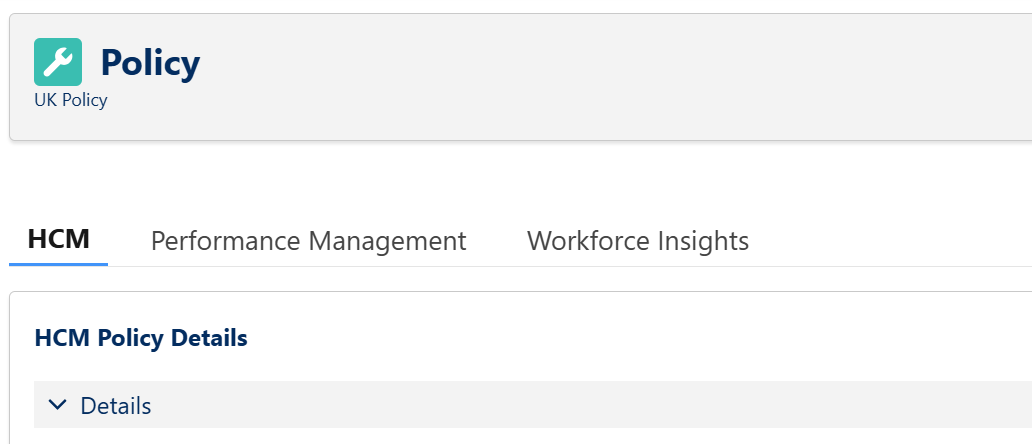Select the HCM tab

(x=59, y=240)
